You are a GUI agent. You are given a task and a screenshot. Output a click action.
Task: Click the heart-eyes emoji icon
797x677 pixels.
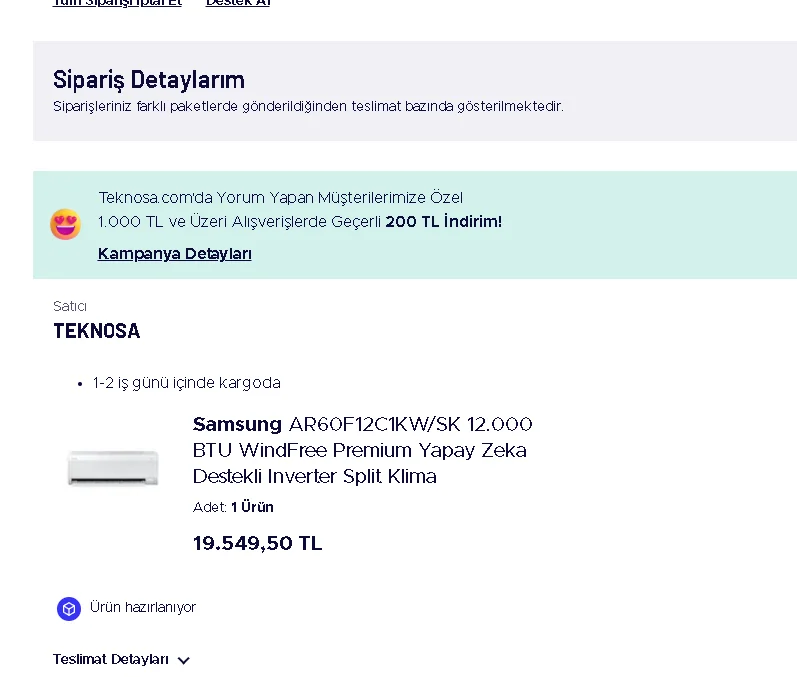65,224
